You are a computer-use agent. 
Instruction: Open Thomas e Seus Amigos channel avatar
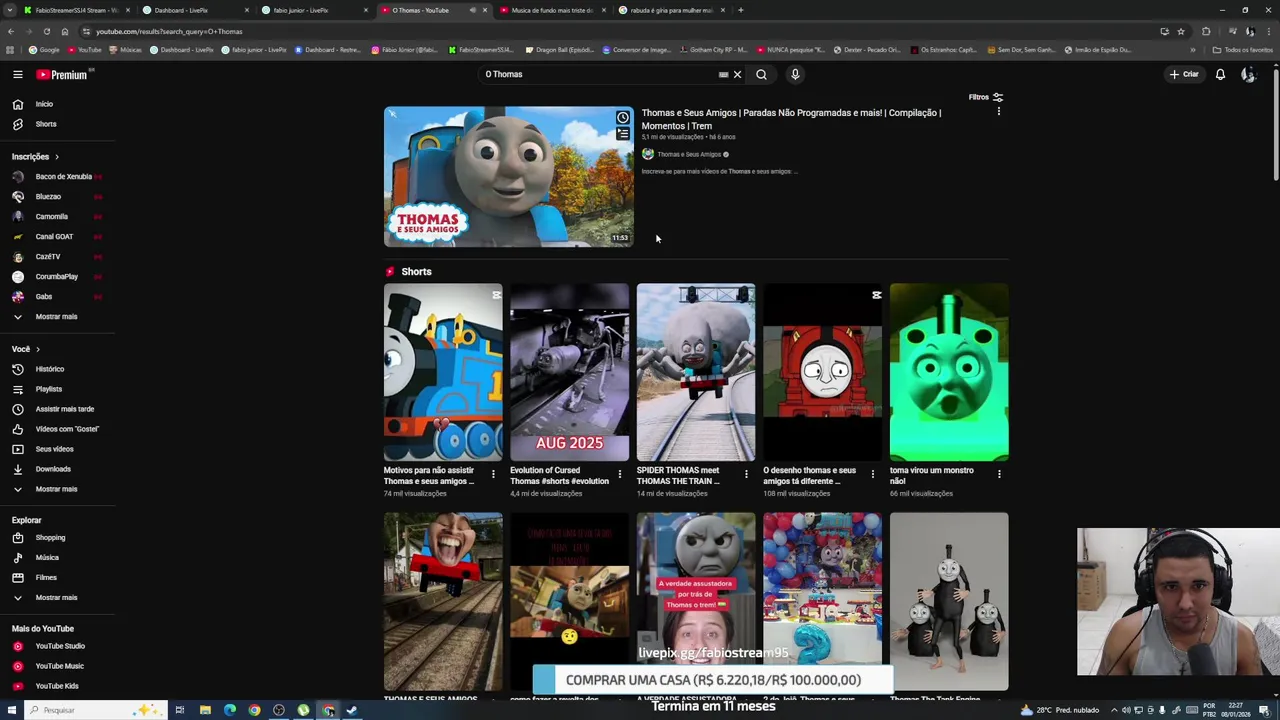(x=648, y=154)
